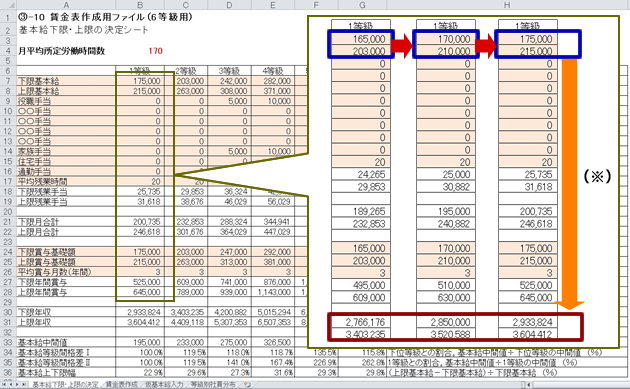Select column B header
The width and height of the screenshot is (630, 389).
140,5
